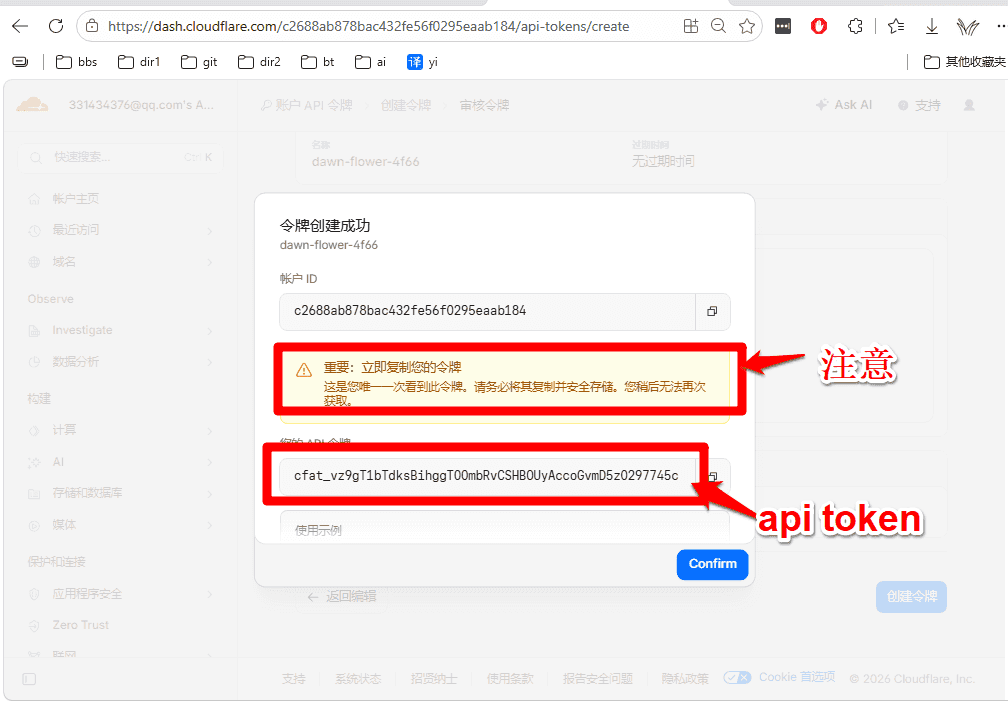Open the downloads arrow icon

point(932,26)
